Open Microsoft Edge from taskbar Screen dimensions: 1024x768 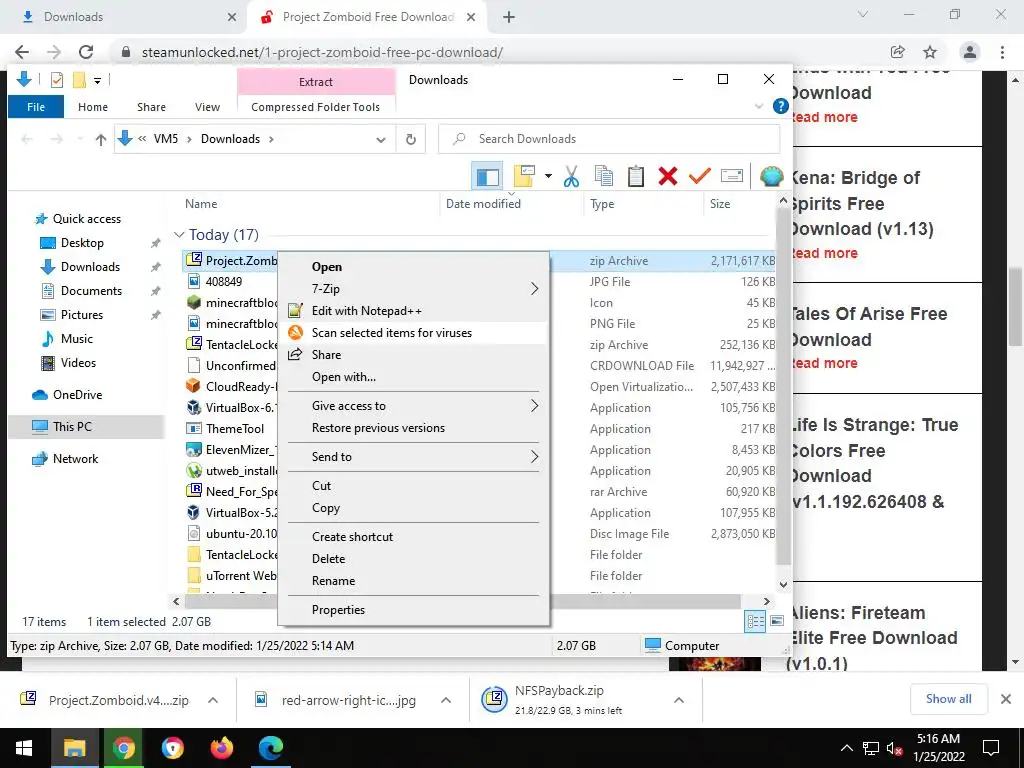(x=270, y=748)
